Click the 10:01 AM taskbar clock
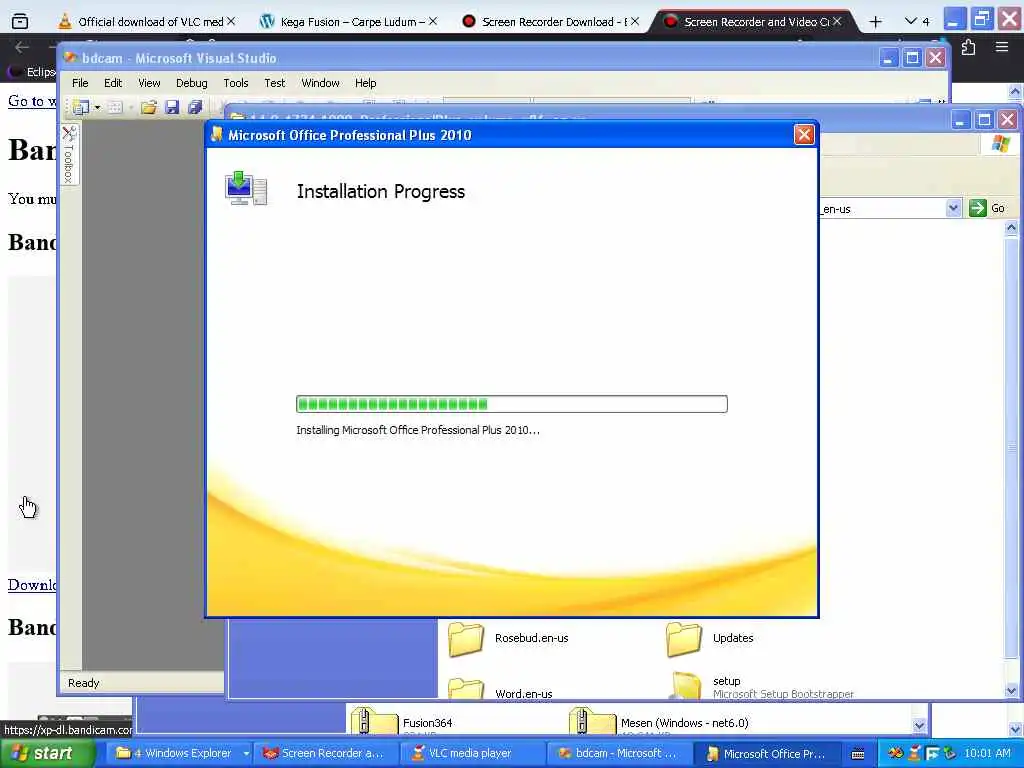 pos(987,754)
